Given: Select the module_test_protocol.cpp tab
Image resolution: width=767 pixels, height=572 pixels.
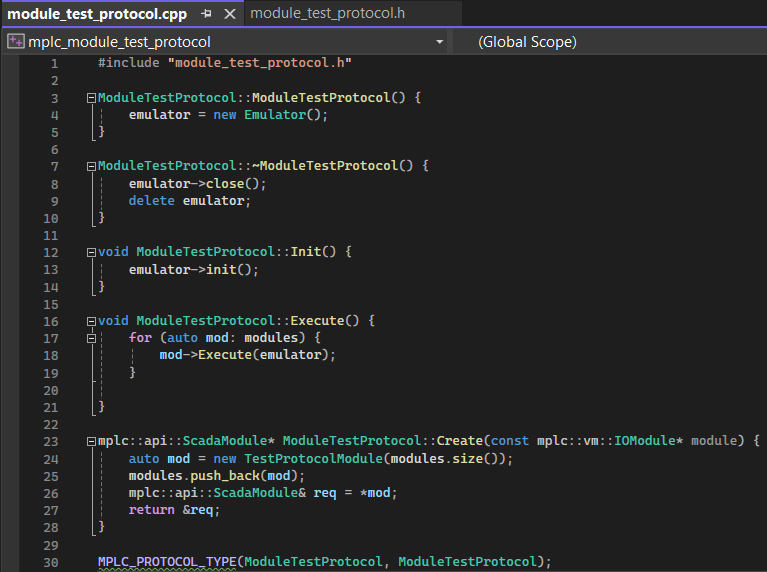Looking at the screenshot, I should (x=97, y=14).
